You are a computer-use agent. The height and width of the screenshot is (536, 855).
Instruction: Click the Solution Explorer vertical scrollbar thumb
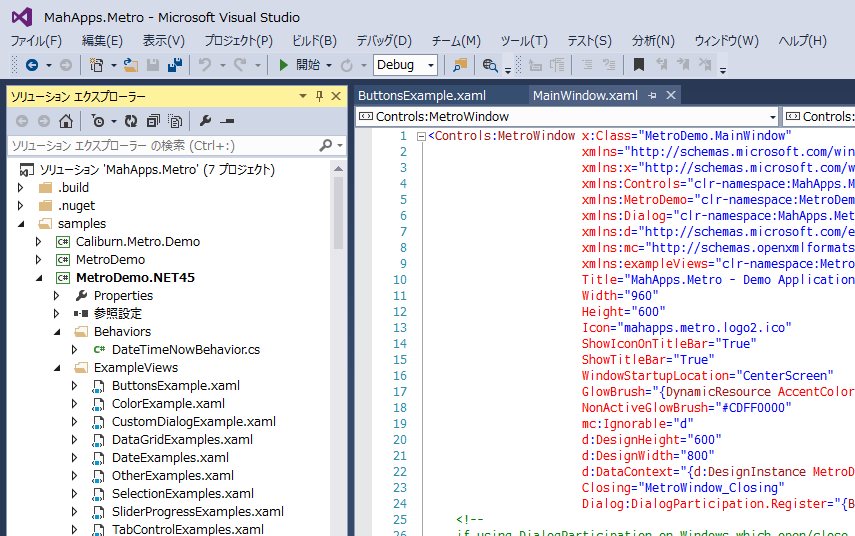pyautogui.click(x=338, y=213)
